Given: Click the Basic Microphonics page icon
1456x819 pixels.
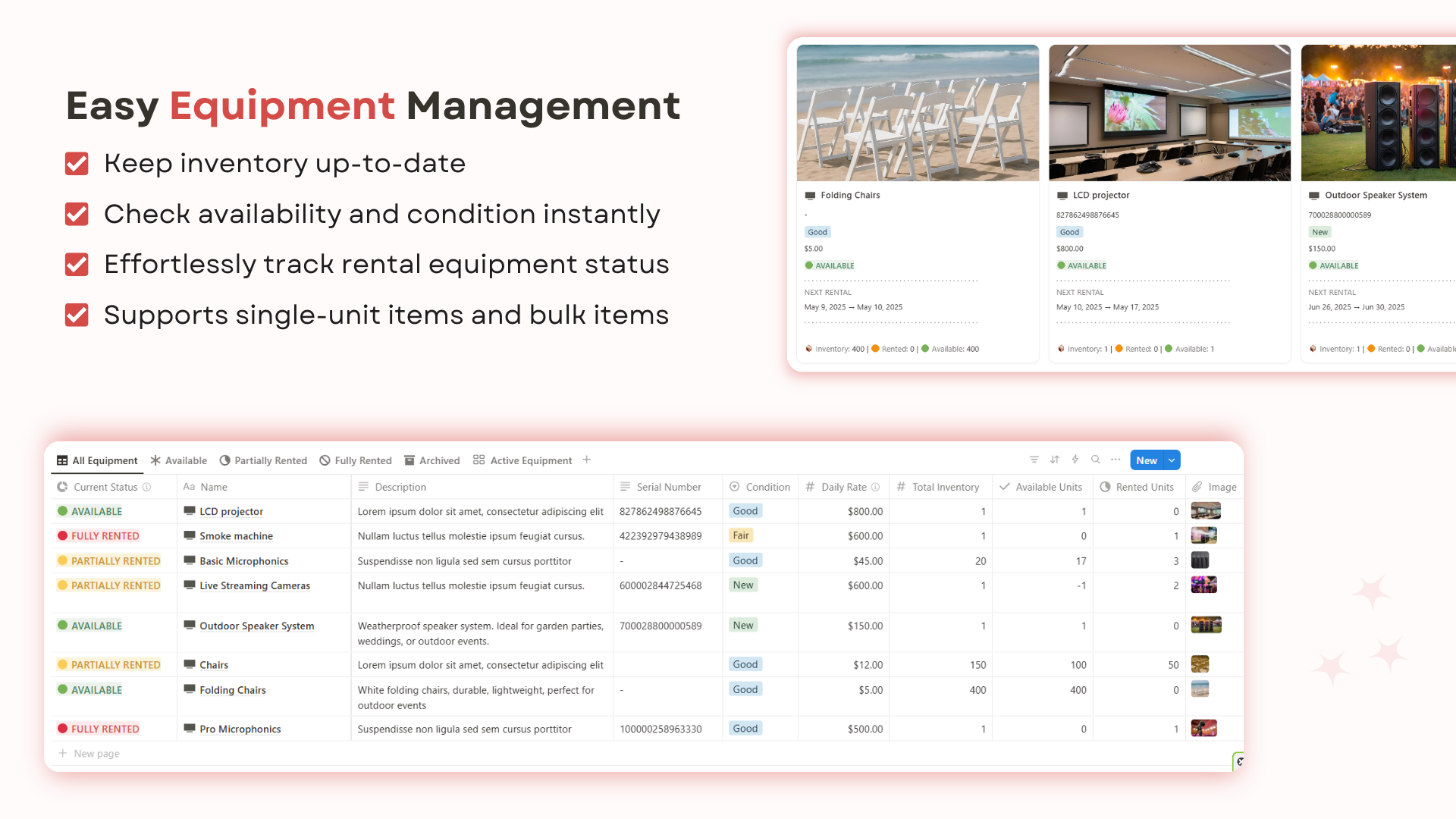Looking at the screenshot, I should click(x=190, y=560).
